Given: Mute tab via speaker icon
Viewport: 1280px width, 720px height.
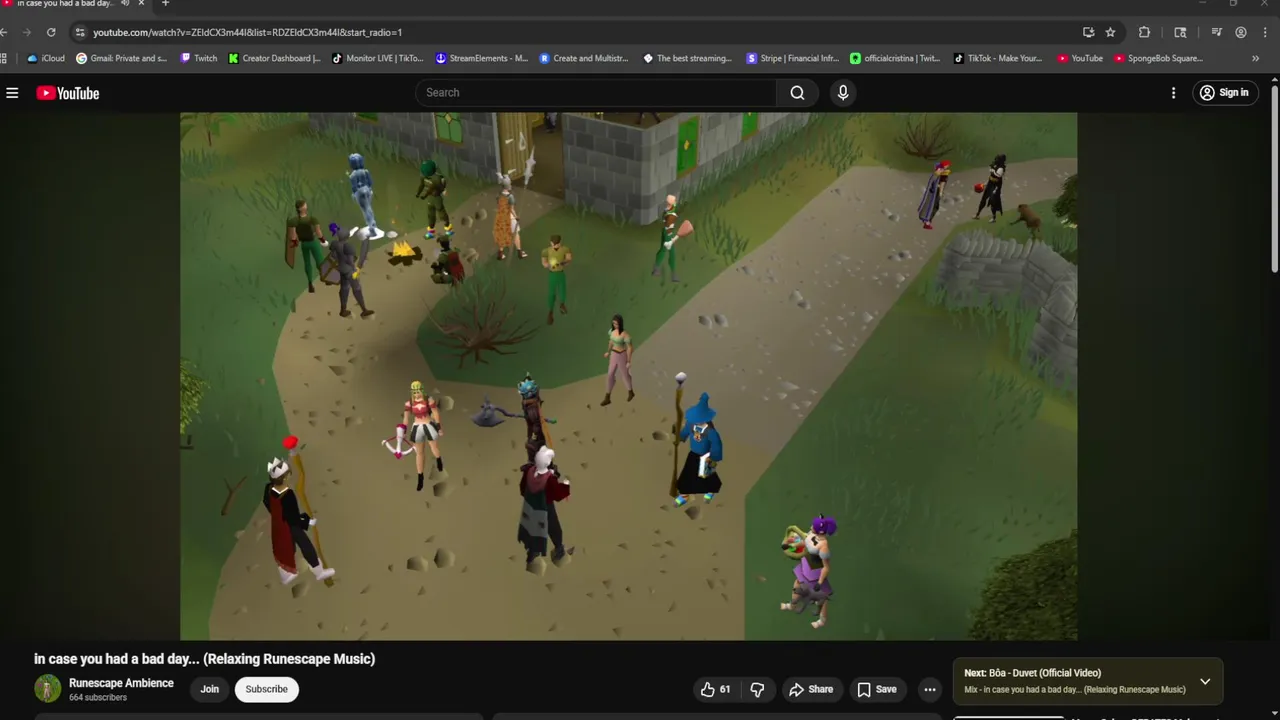Looking at the screenshot, I should [x=125, y=4].
